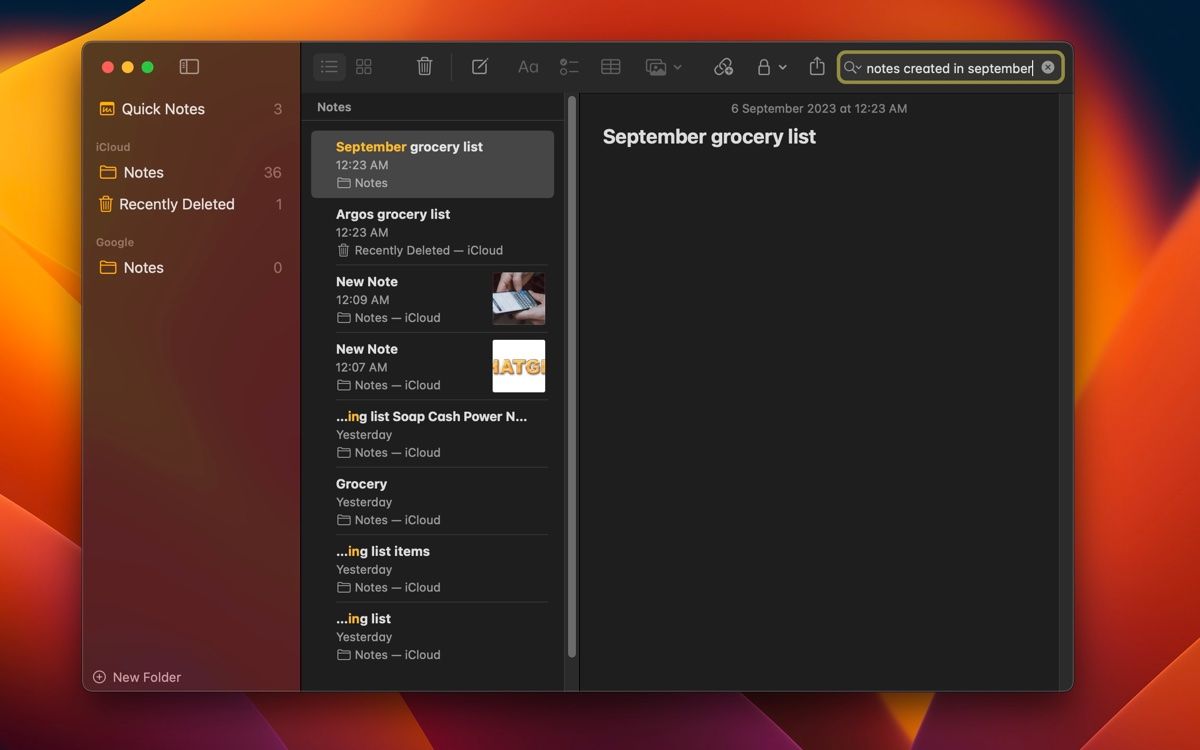The height and width of the screenshot is (750, 1200).
Task: Expand the search options magnifier menu
Action: point(852,68)
